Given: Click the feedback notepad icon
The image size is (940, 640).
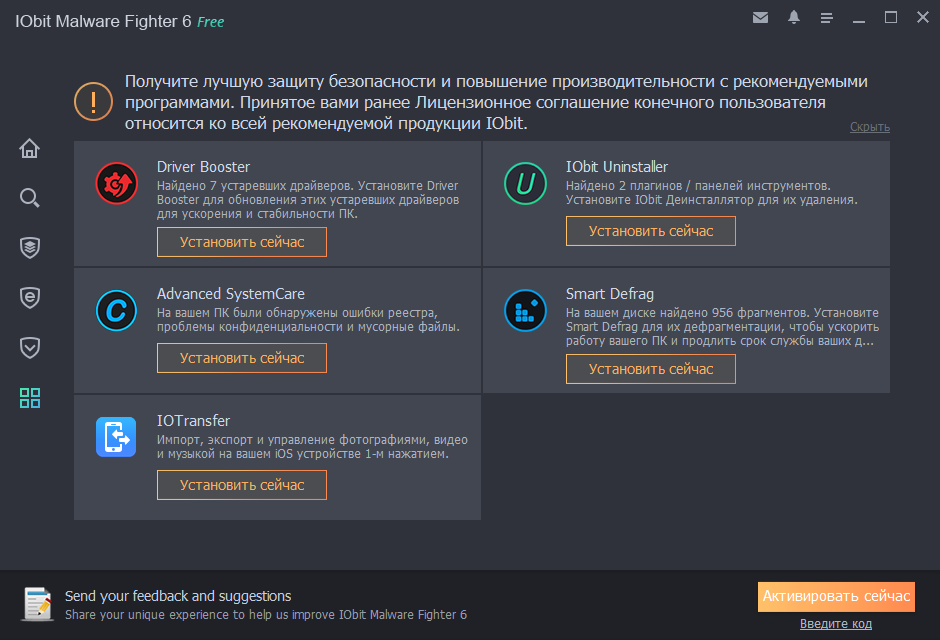Looking at the screenshot, I should coord(37,604).
